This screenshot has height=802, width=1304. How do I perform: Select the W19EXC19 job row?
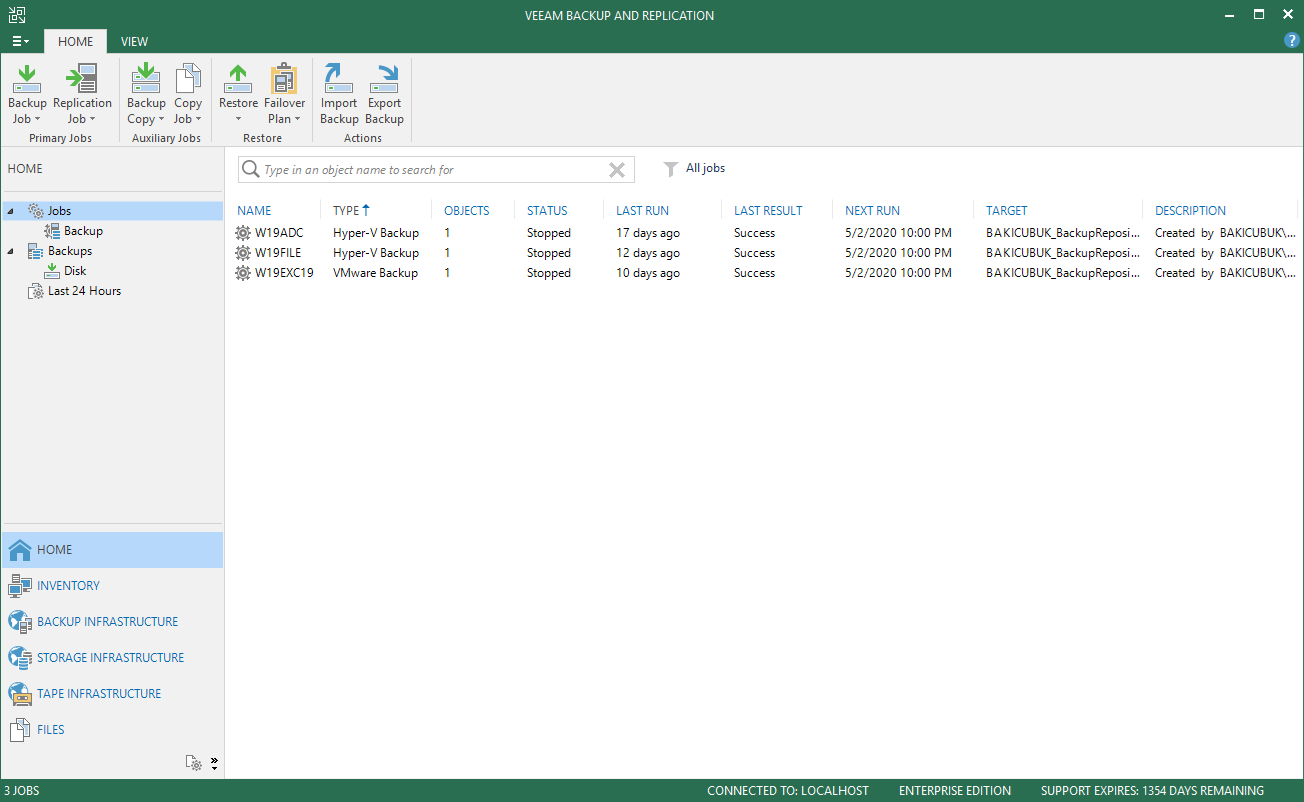764,273
